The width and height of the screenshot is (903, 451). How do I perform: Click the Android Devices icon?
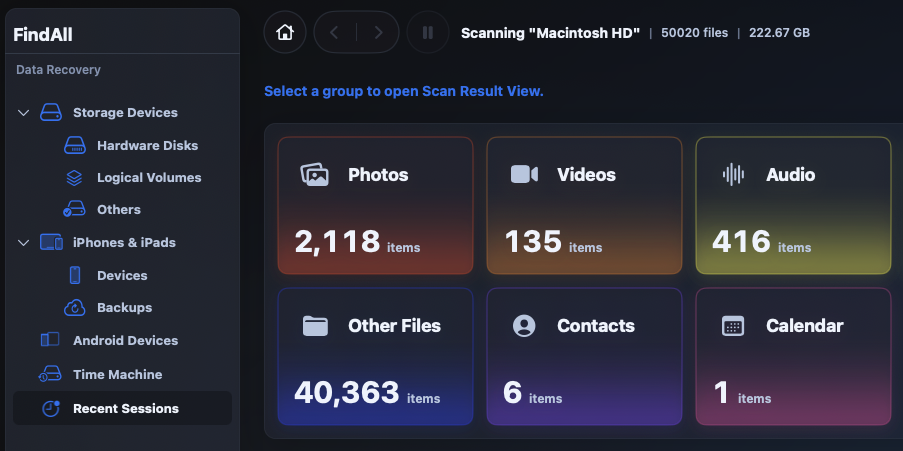coord(50,340)
